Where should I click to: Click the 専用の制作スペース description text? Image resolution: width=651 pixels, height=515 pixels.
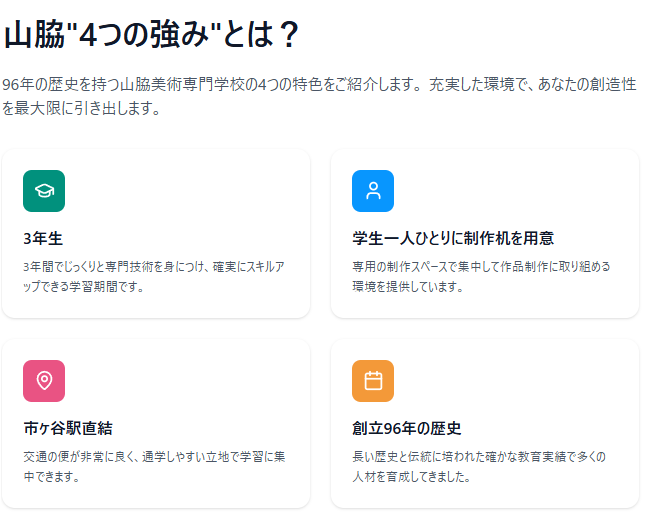(480, 276)
